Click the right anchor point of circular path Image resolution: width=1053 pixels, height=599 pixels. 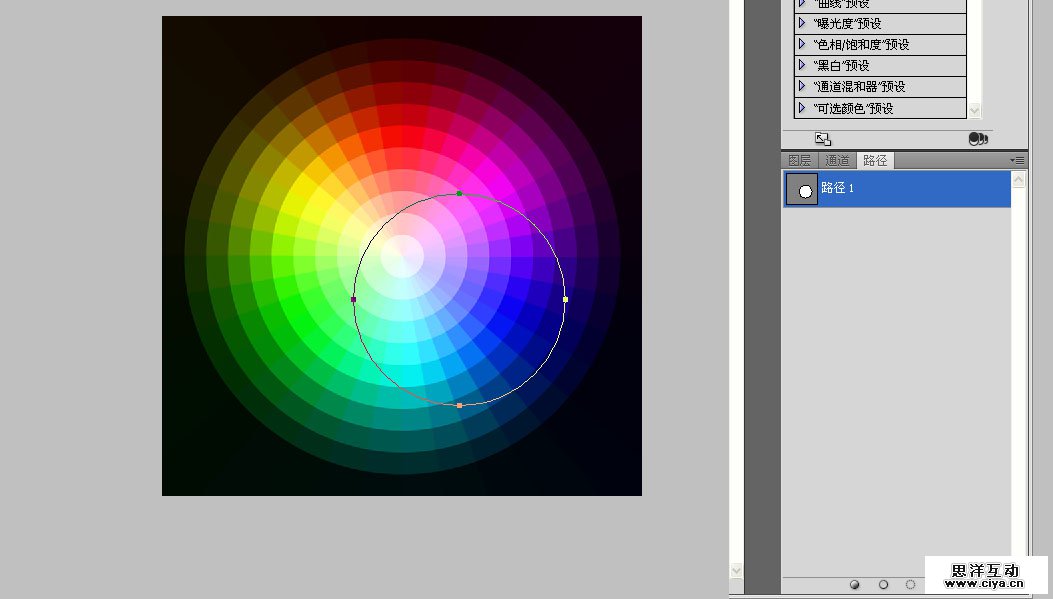click(x=565, y=299)
